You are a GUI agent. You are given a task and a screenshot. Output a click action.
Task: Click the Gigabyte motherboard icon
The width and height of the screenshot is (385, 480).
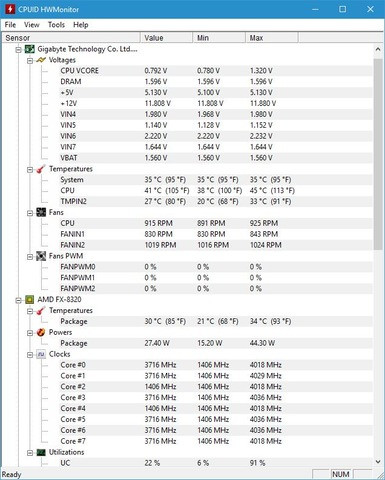point(30,49)
